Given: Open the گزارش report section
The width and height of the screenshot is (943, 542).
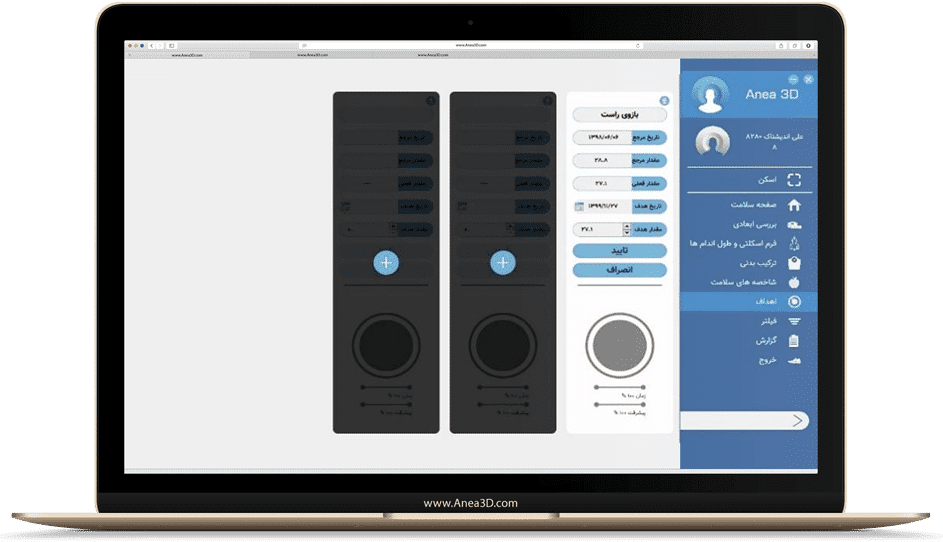Looking at the screenshot, I should coord(749,340).
